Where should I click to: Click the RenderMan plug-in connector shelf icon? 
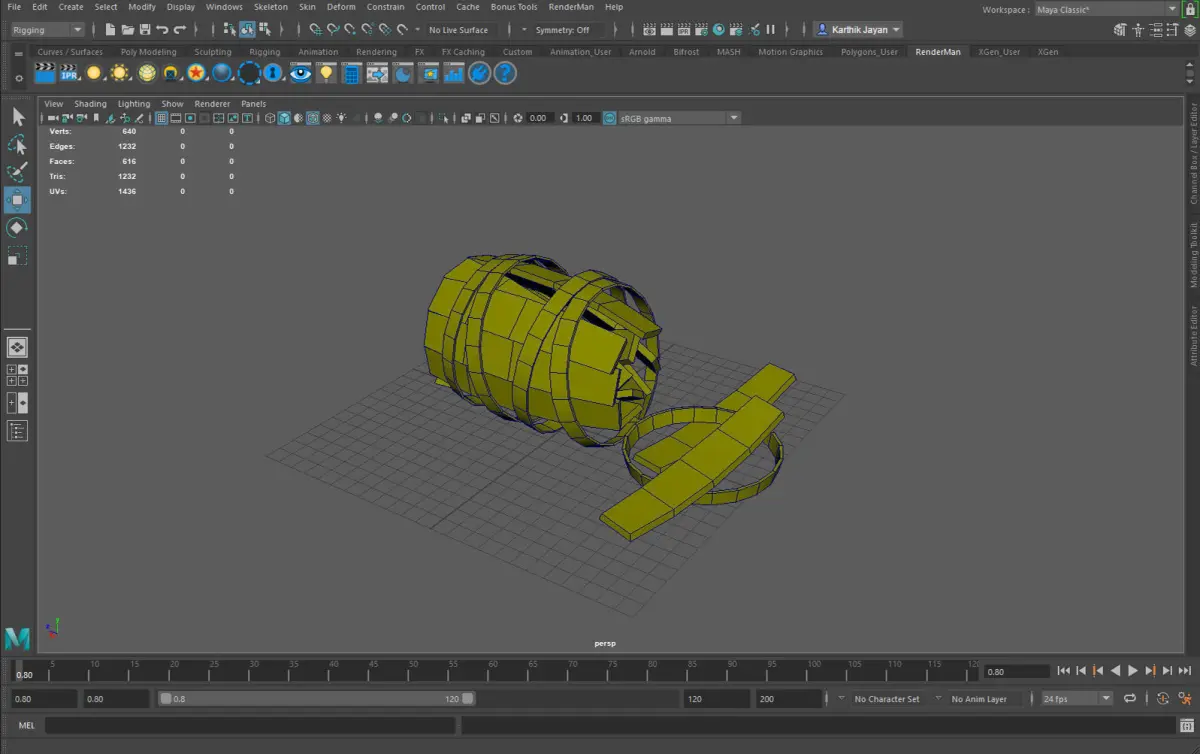tap(479, 72)
